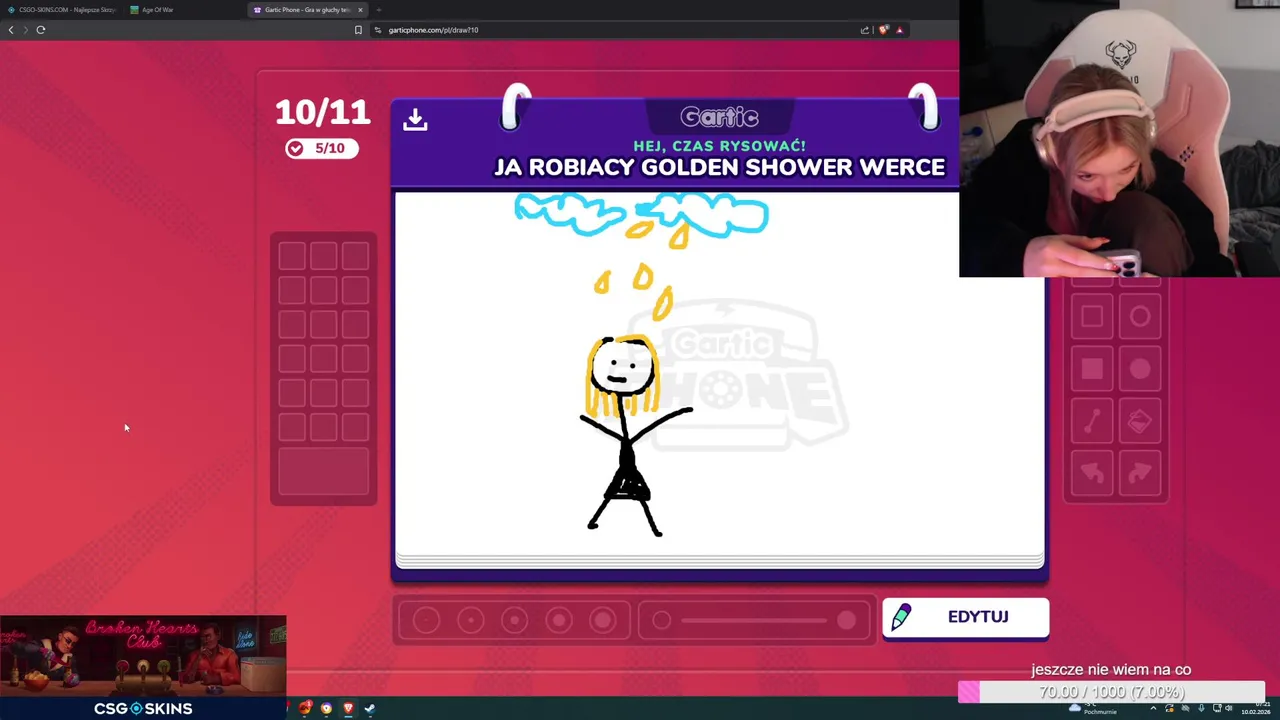The image size is (1280, 720).
Task: Click the 5/10 players done counter
Action: [x=322, y=148]
